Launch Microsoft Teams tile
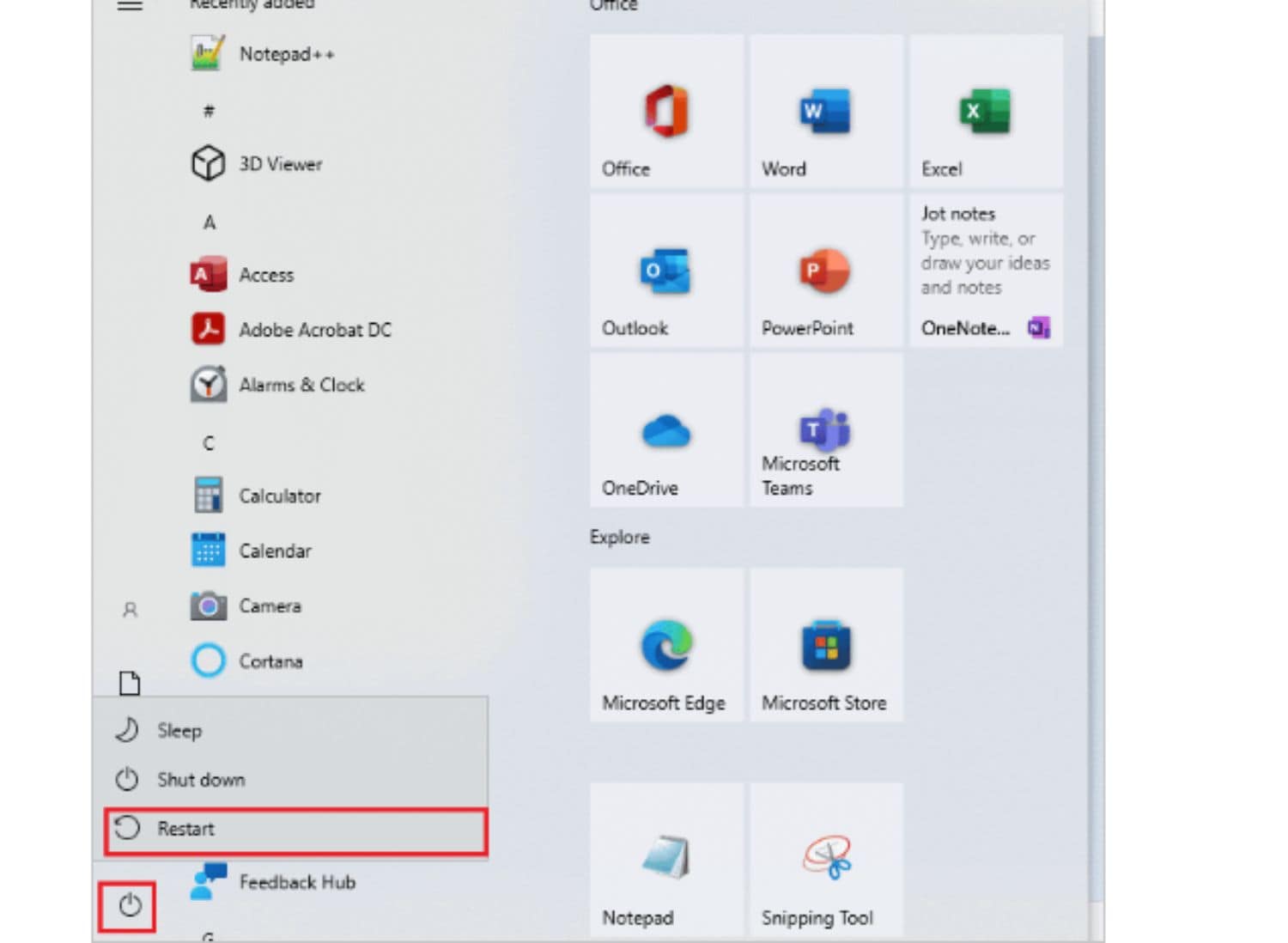Image resolution: width=1288 pixels, height=943 pixels. [x=826, y=430]
